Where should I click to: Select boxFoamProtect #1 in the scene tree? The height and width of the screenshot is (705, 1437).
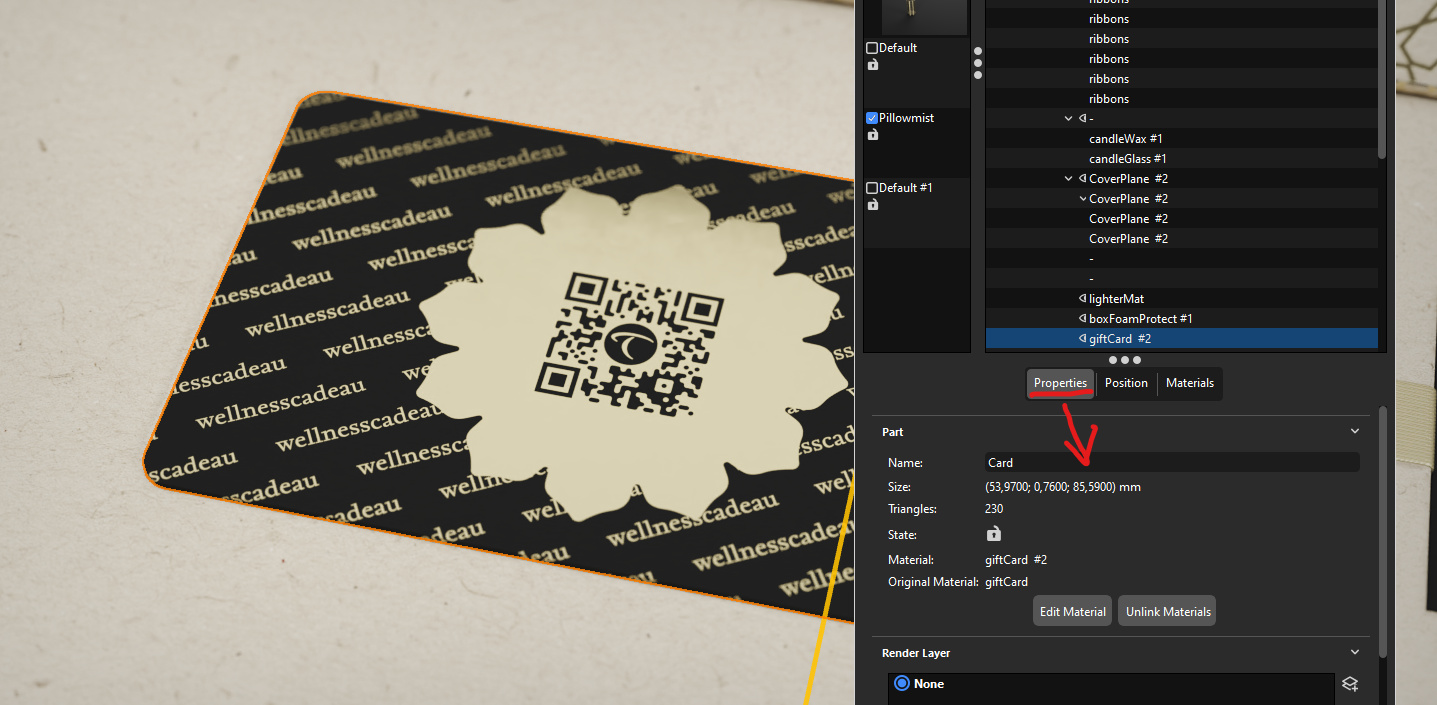1140,319
